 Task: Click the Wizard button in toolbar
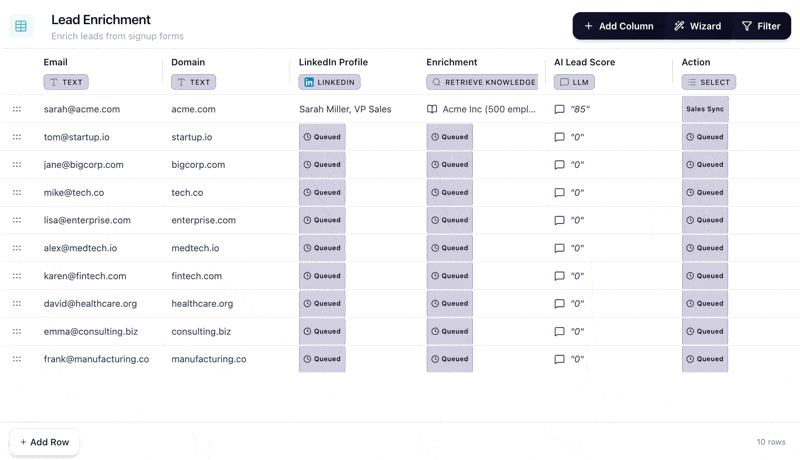697,26
